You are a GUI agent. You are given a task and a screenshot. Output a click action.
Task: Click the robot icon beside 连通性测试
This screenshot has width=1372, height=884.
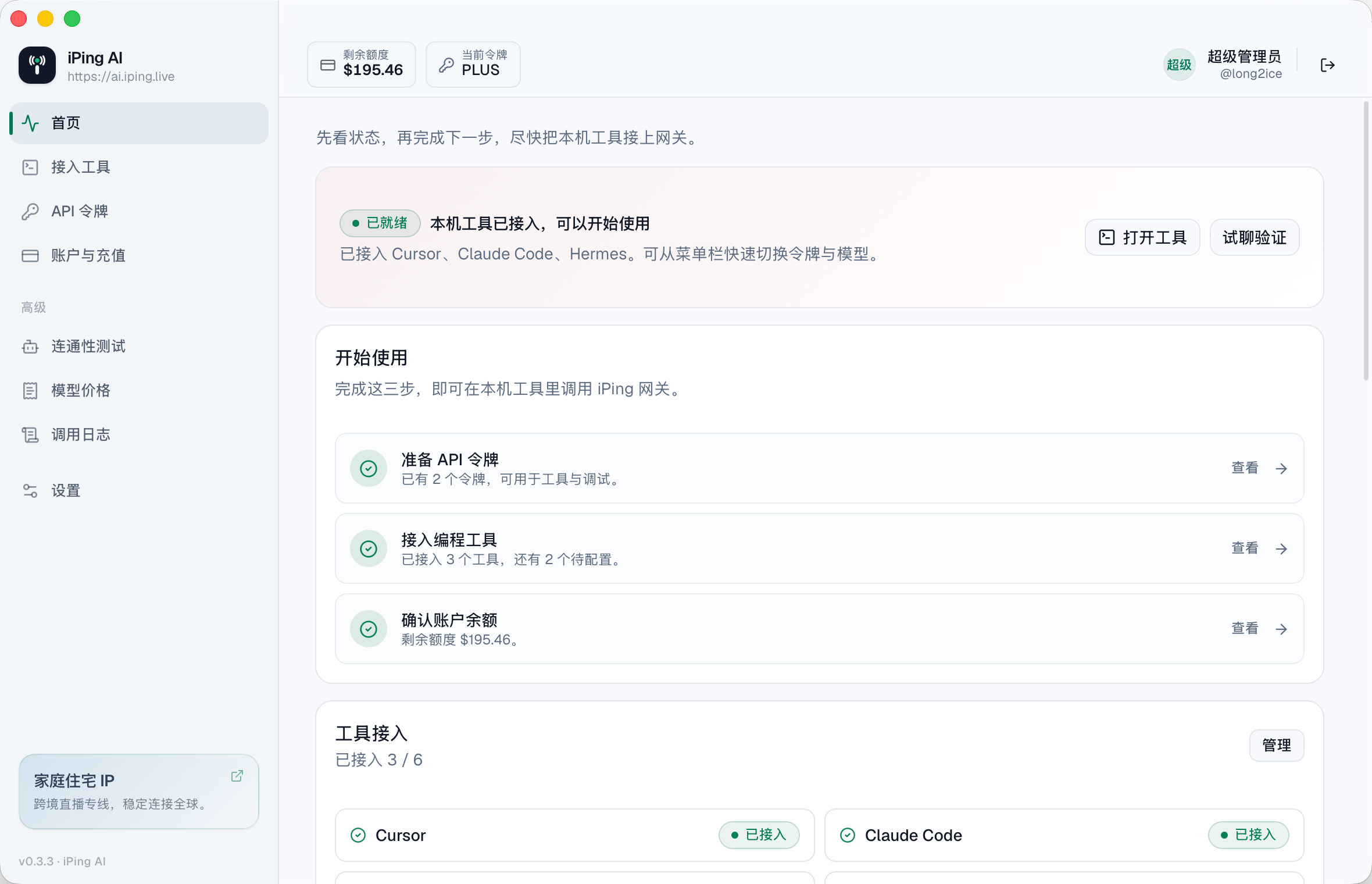tap(30, 347)
